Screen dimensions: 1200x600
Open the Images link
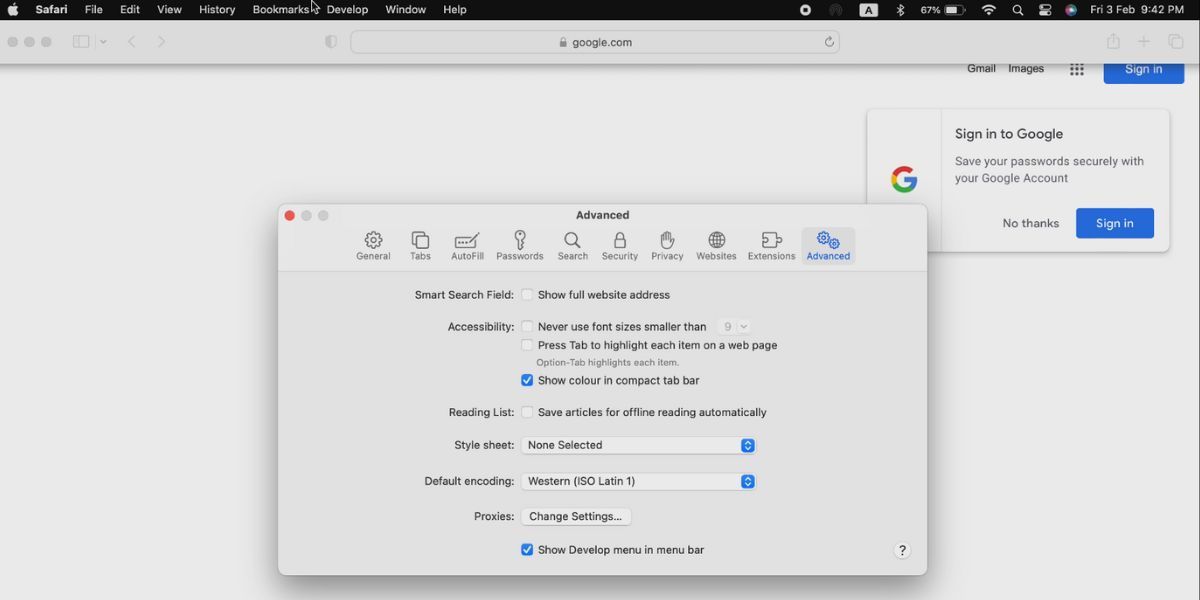tap(1026, 69)
